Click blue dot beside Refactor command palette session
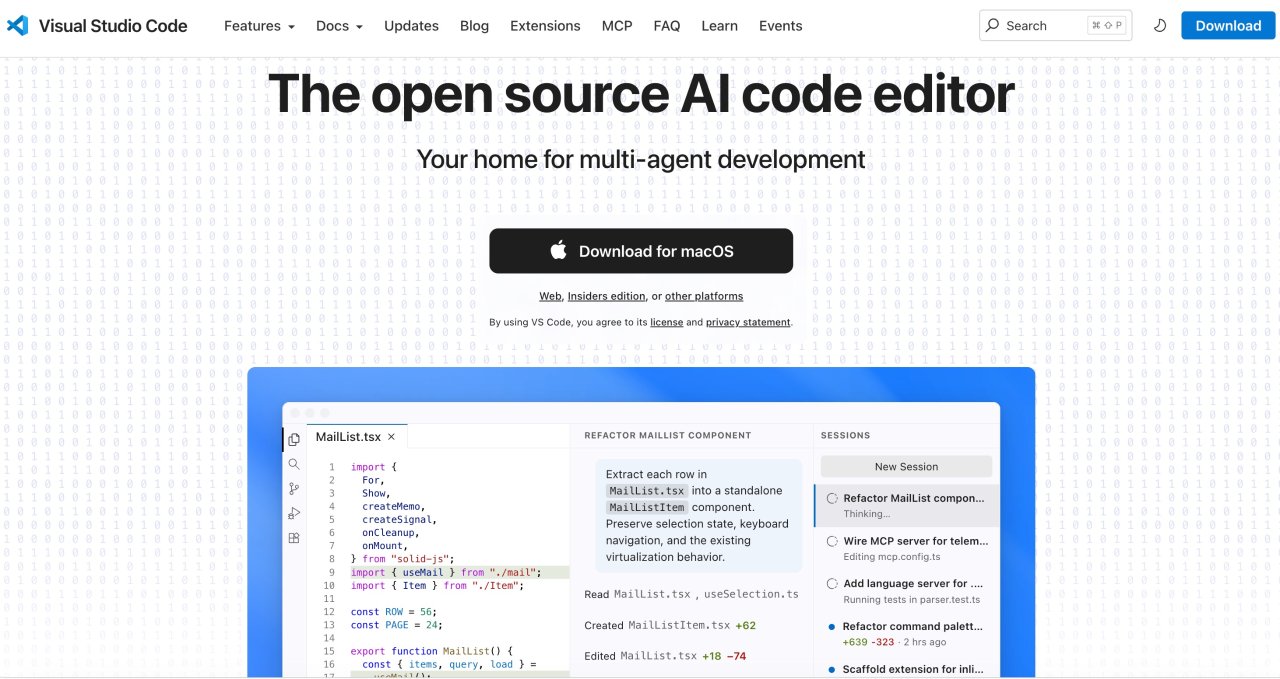 tap(832, 627)
